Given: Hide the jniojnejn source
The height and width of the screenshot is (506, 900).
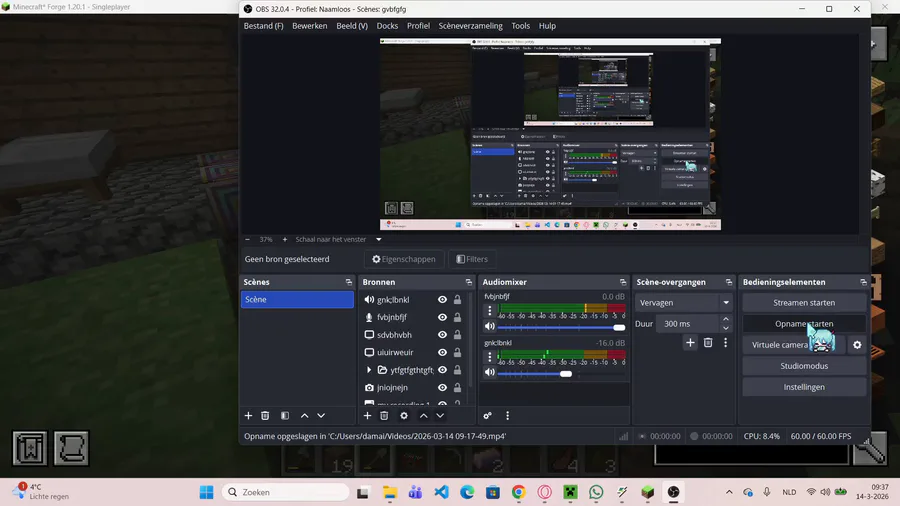Looking at the screenshot, I should [442, 388].
